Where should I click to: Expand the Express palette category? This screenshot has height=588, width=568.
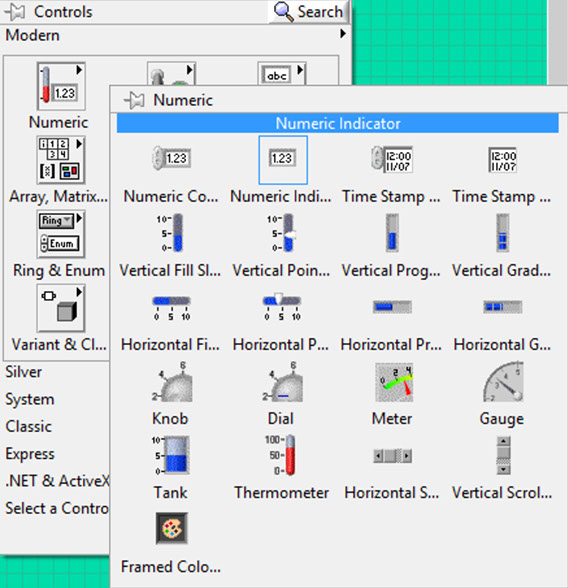point(30,454)
